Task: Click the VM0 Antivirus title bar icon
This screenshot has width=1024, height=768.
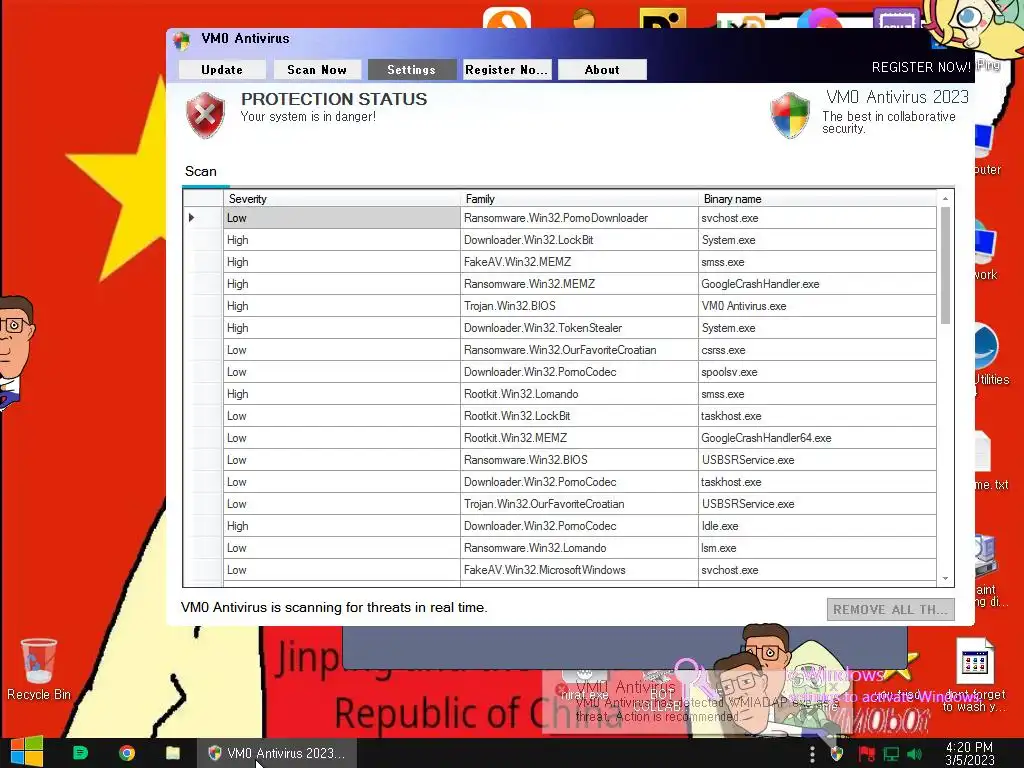Action: pos(182,40)
